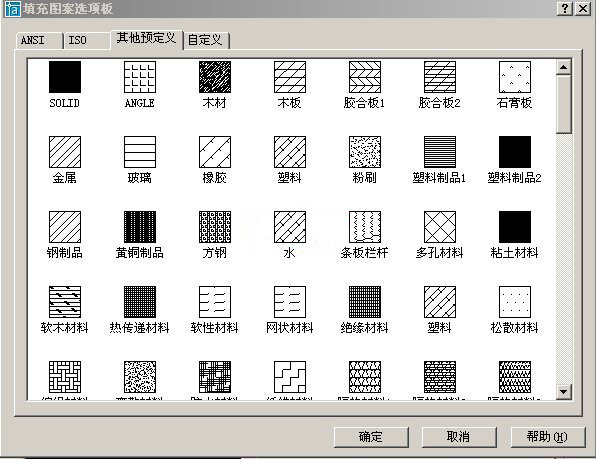This screenshot has width=596, height=459.
Task: Choose the ANGLE hatch pattern
Action: 140,77
